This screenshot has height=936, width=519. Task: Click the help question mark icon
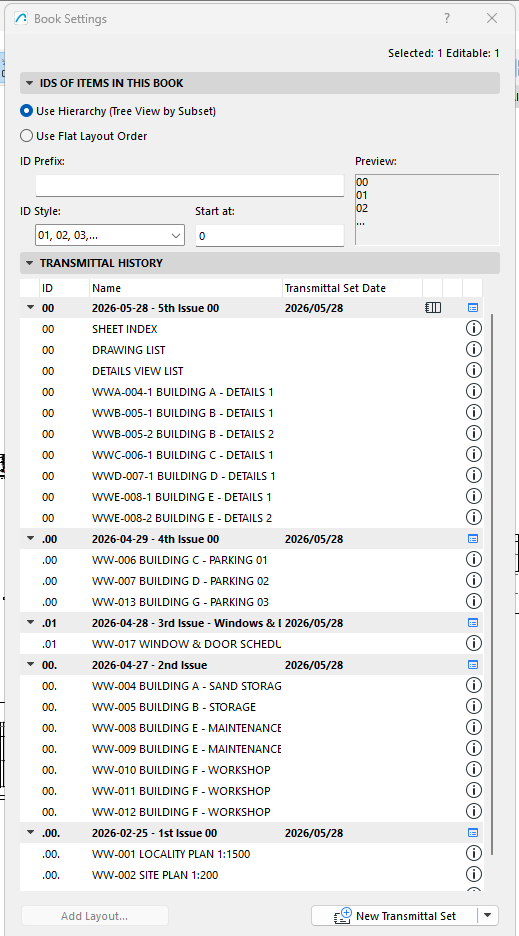point(447,19)
